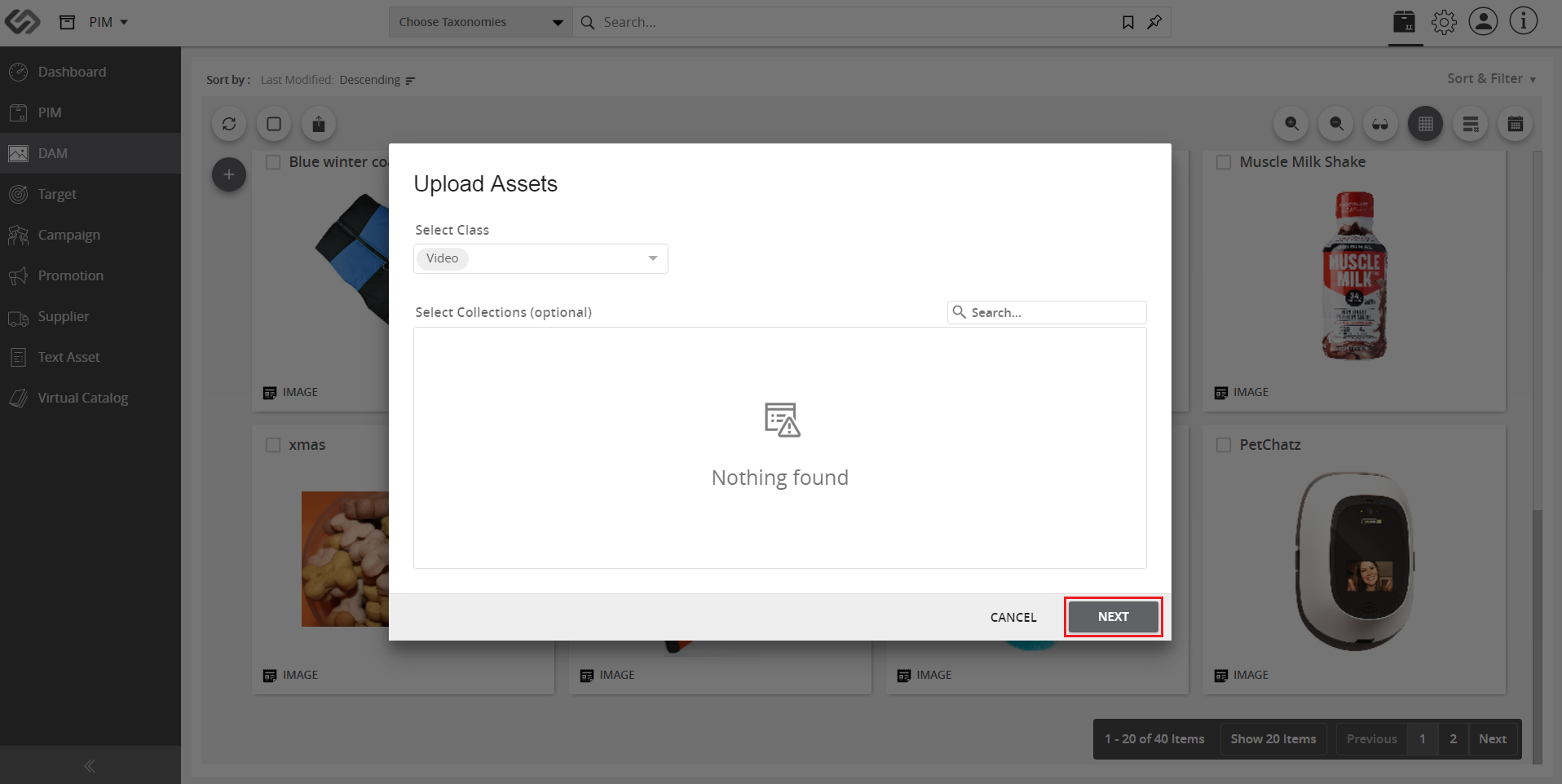Click IMAGE type icon under PetChatz
This screenshot has height=784, width=1562.
pos(1221,676)
